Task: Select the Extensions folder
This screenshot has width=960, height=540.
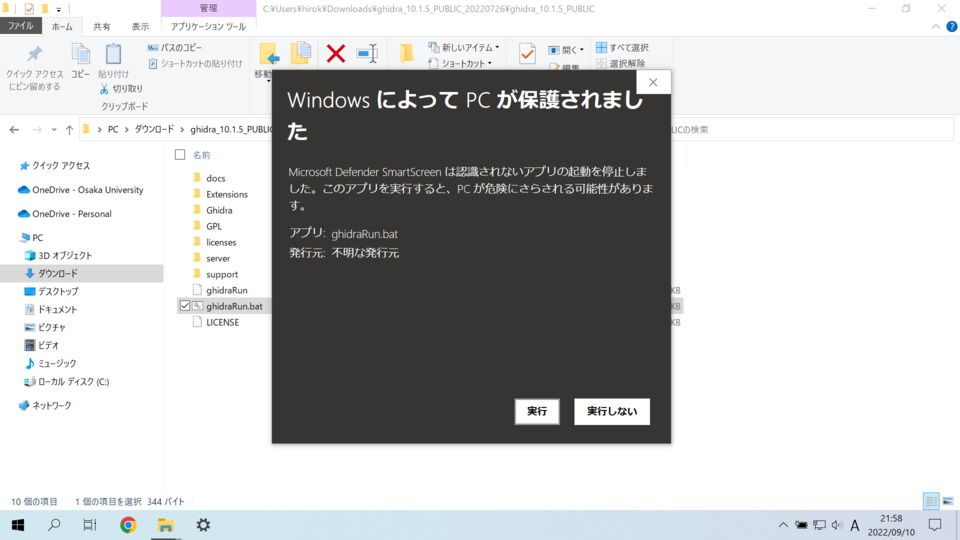Action: (x=227, y=194)
